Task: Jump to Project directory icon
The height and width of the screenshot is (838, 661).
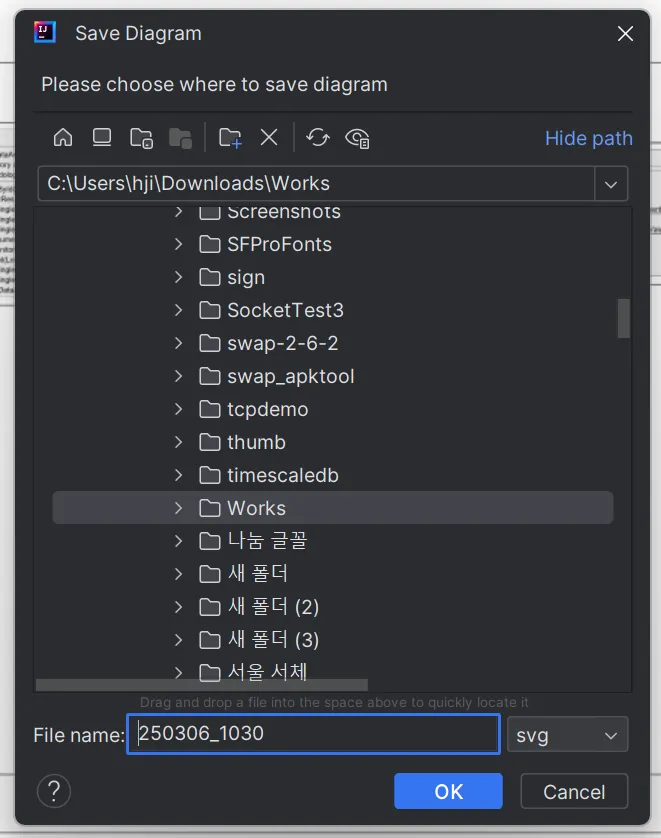Action: (142, 138)
